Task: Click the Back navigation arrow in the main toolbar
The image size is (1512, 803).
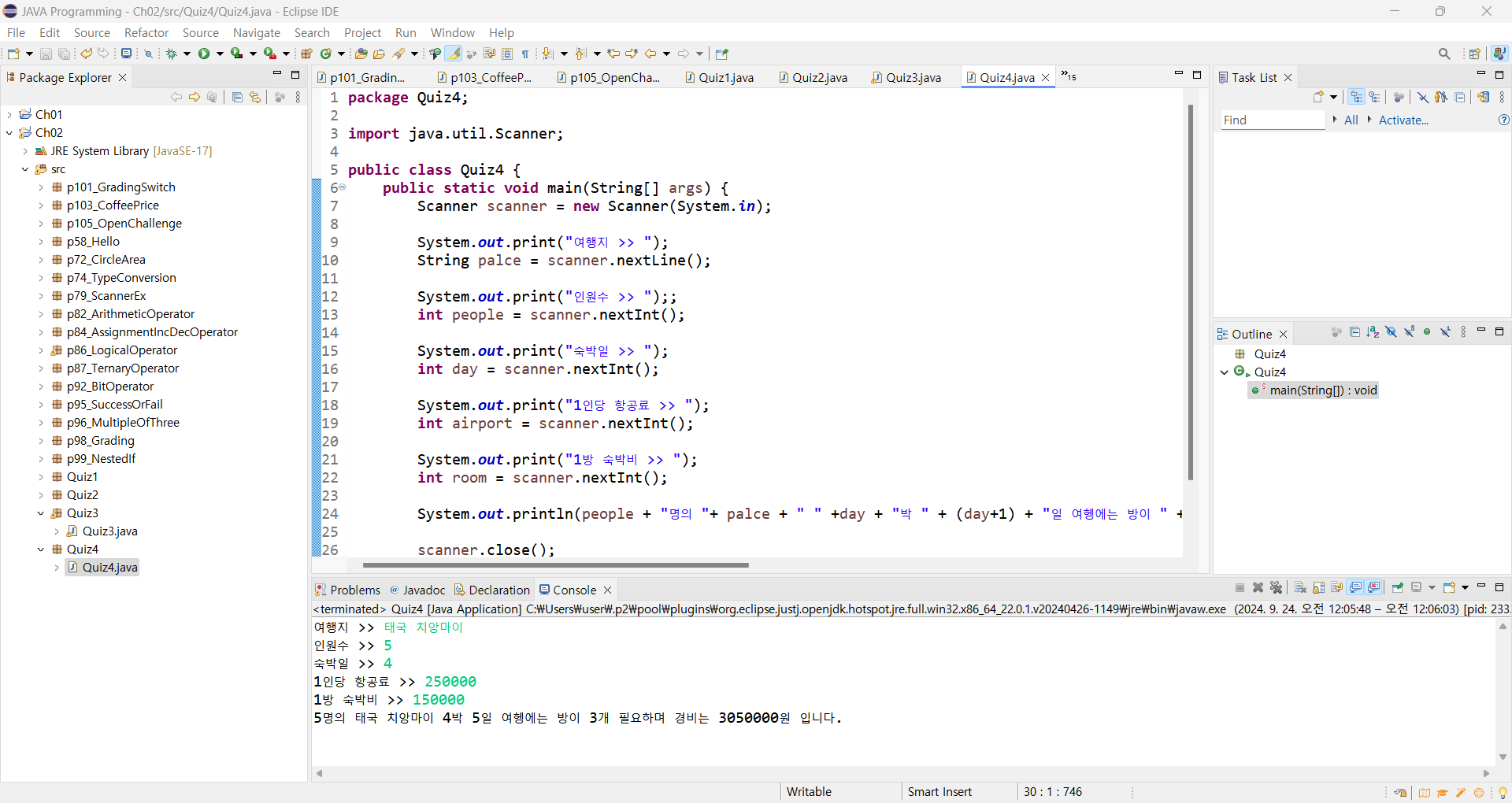Action: 650,54
